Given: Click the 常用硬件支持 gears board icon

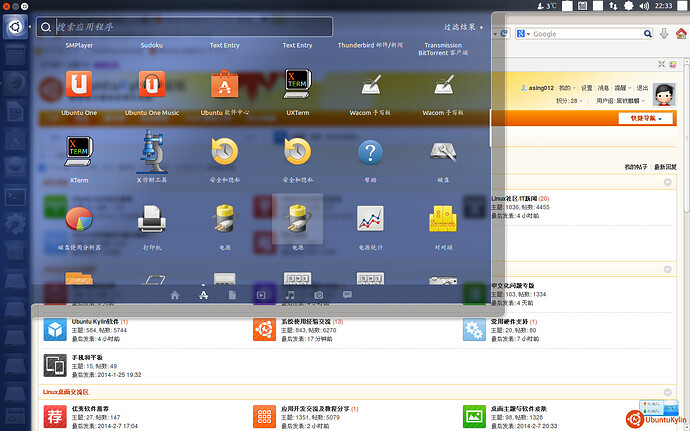Looking at the screenshot, I should pos(474,330).
